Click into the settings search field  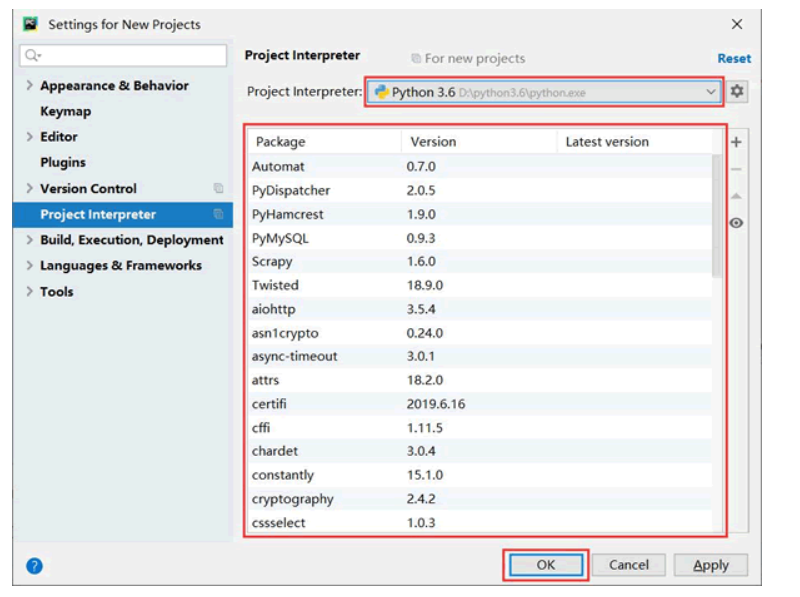coord(123,55)
